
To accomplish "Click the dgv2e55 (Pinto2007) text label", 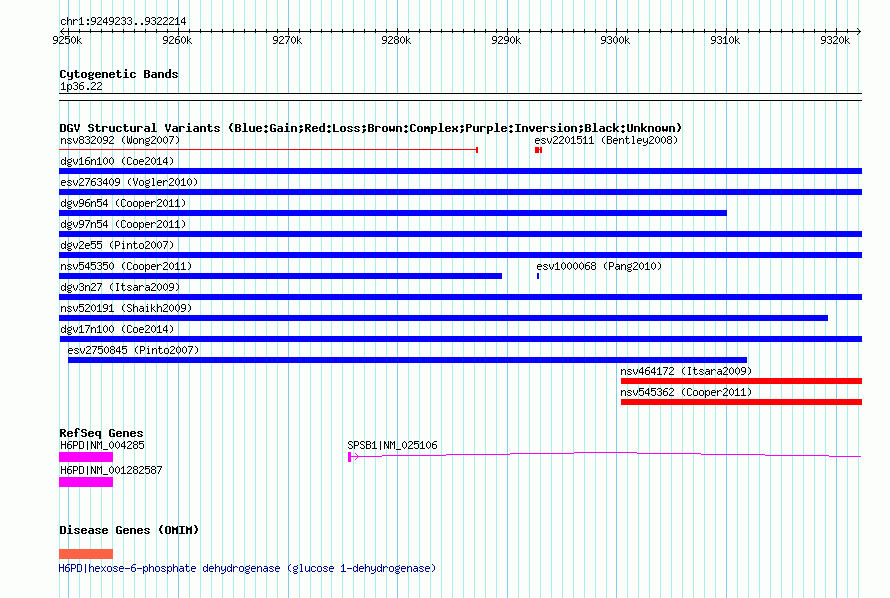I will pos(117,245).
